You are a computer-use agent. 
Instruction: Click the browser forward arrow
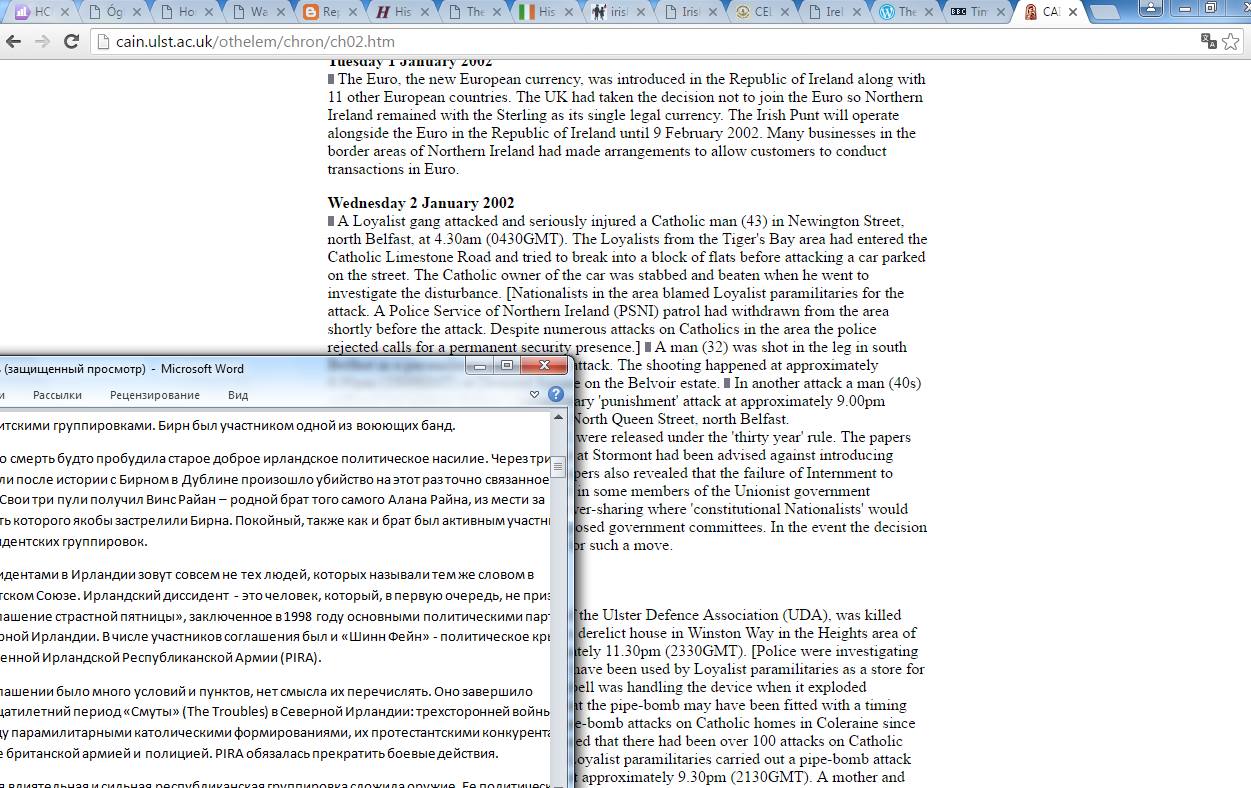pos(42,42)
